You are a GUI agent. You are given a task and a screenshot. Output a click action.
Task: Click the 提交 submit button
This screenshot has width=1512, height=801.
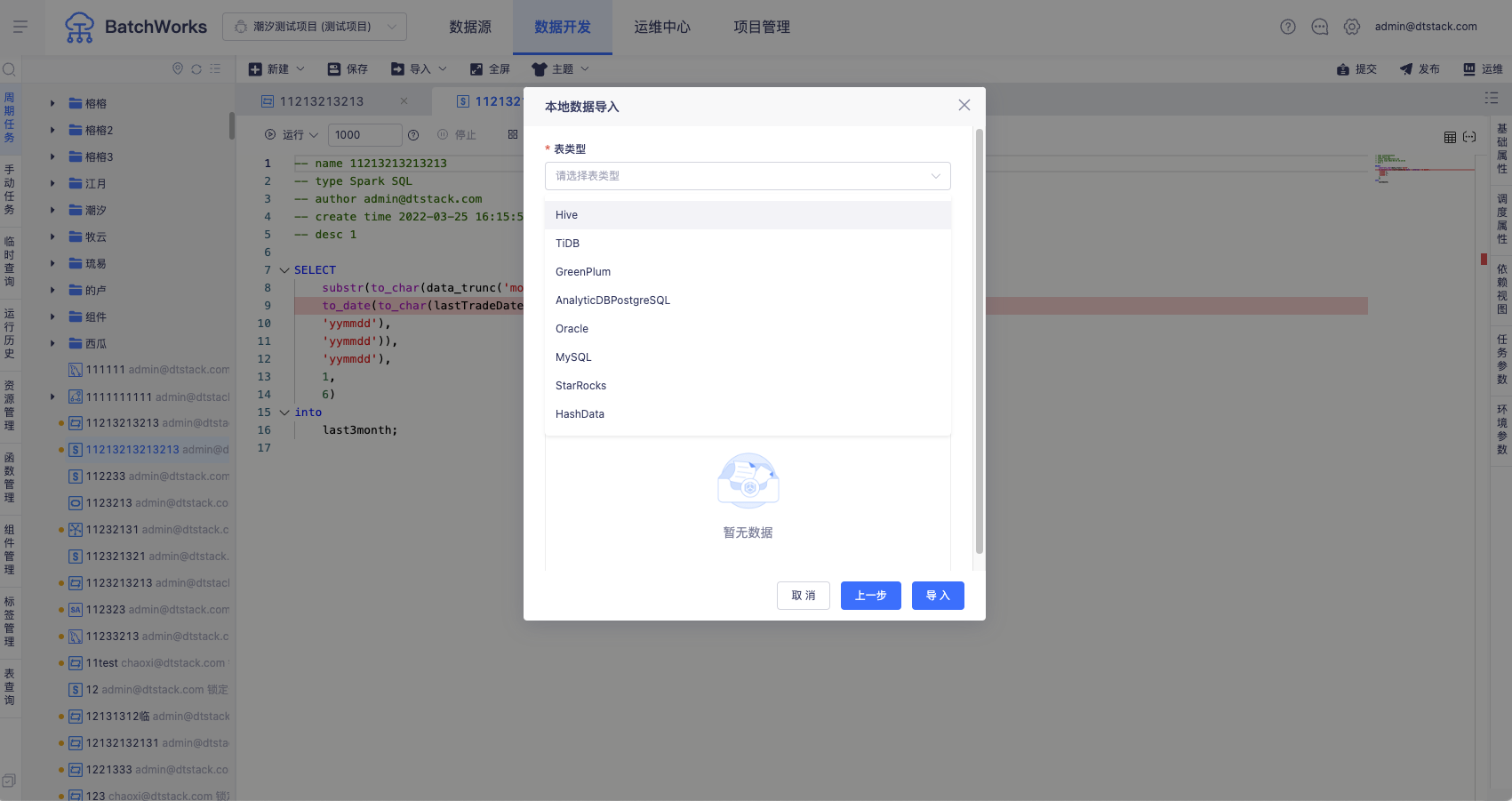point(1356,68)
